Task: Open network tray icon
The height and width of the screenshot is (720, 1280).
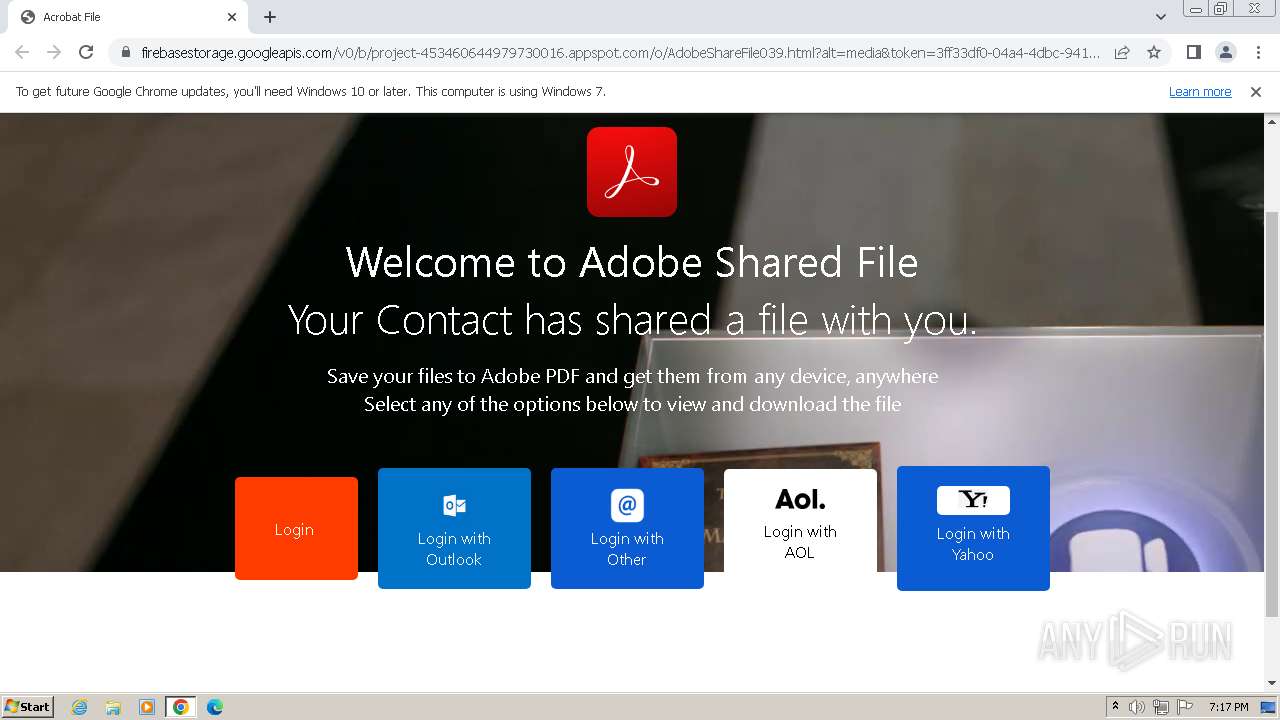Action: (1161, 707)
